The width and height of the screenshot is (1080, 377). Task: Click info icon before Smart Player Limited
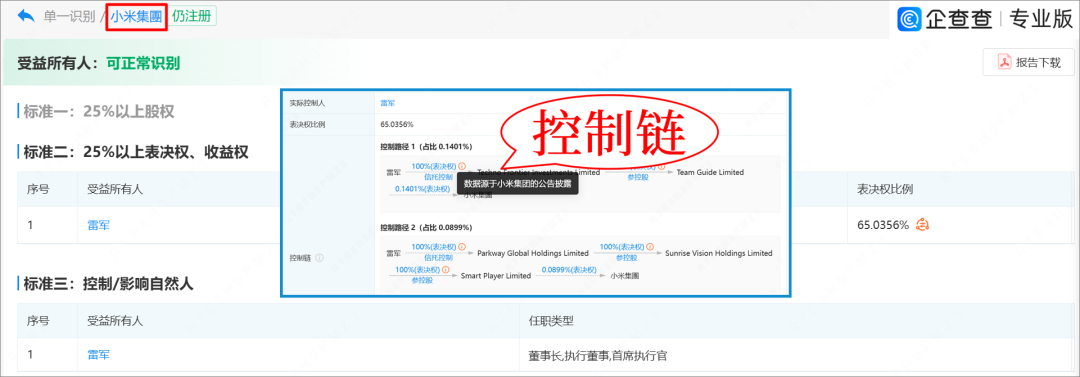coord(445,269)
